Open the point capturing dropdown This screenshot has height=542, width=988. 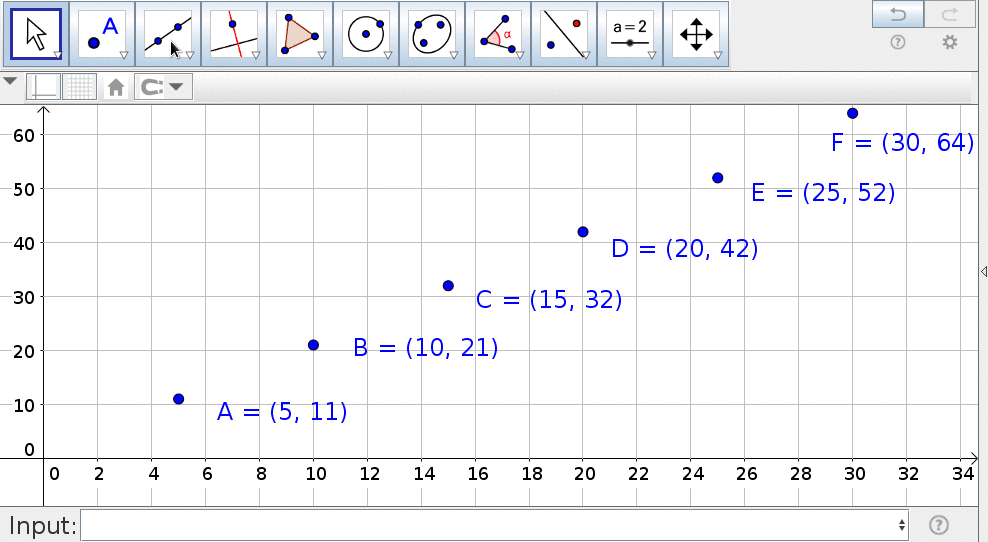163,87
